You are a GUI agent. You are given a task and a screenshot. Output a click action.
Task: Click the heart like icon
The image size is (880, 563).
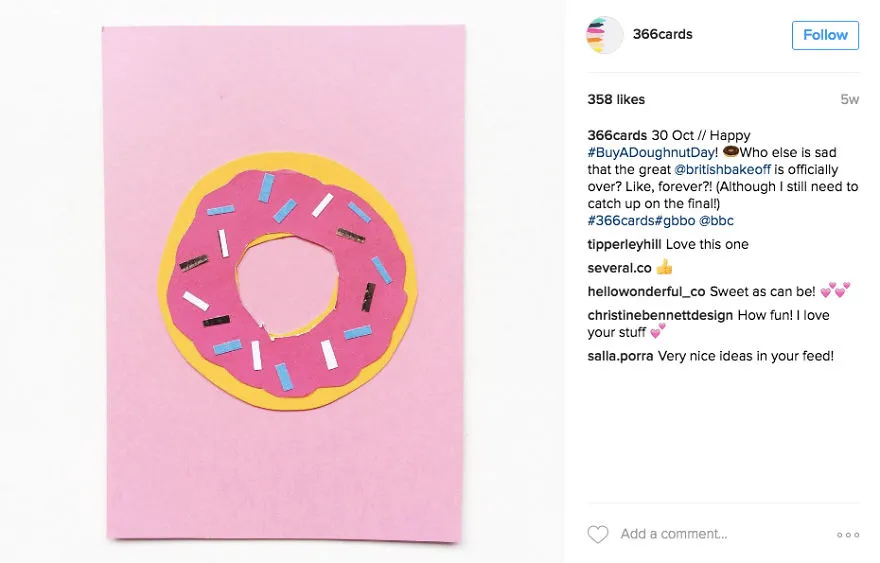(x=598, y=534)
